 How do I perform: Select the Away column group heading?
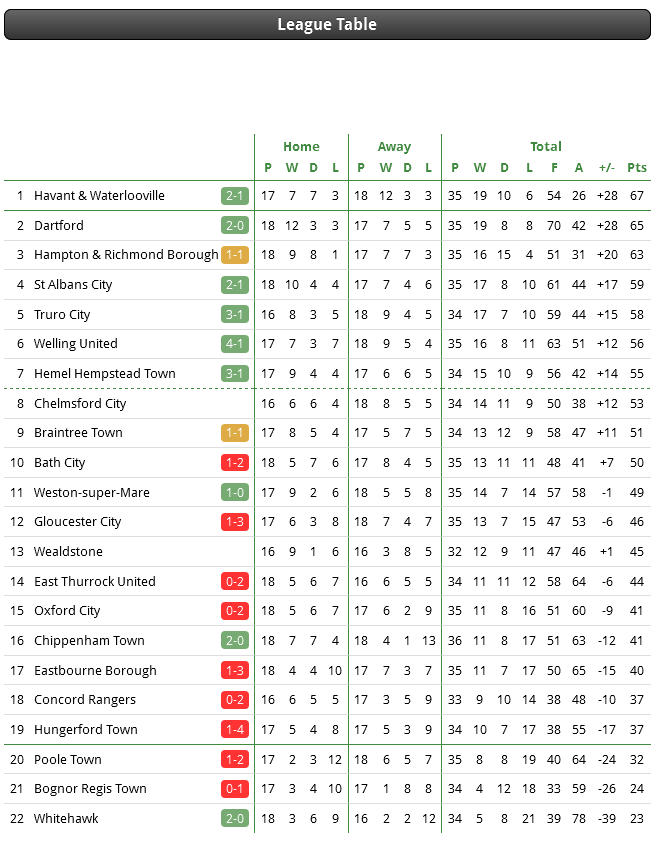tap(394, 146)
